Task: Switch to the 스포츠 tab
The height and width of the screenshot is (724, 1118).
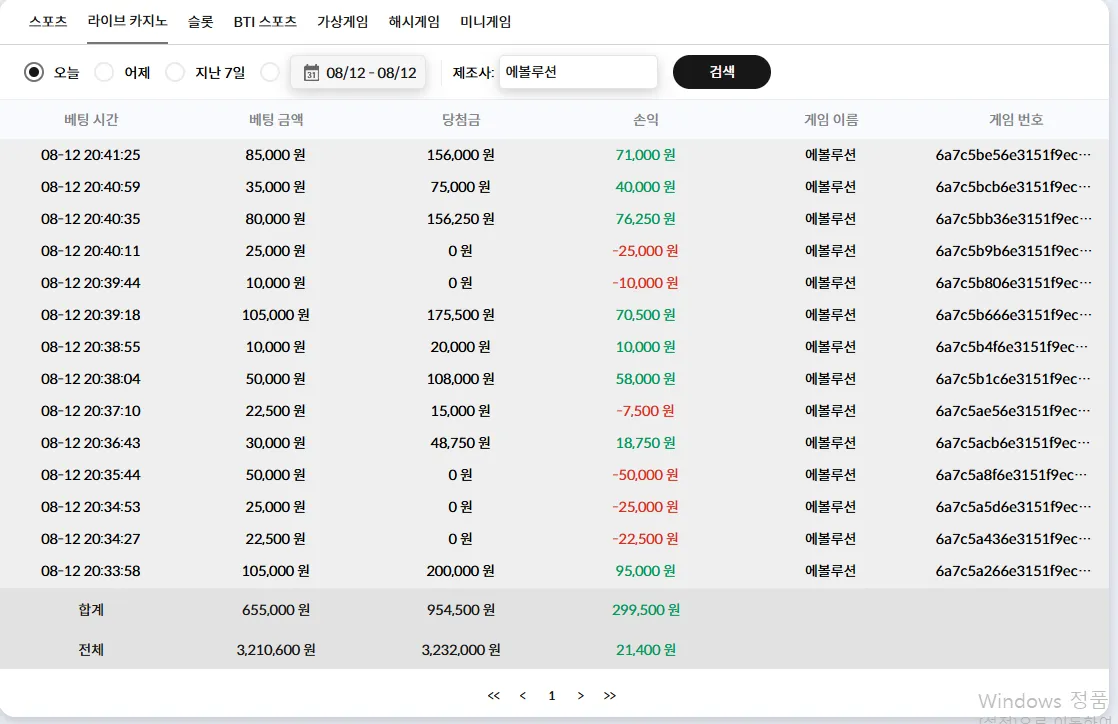Action: pos(48,21)
